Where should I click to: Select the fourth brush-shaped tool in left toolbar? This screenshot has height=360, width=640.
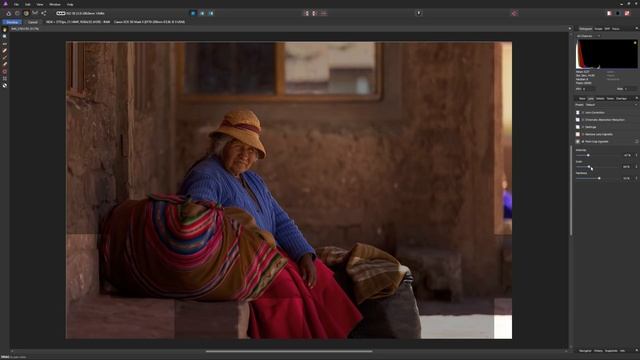pos(5,51)
